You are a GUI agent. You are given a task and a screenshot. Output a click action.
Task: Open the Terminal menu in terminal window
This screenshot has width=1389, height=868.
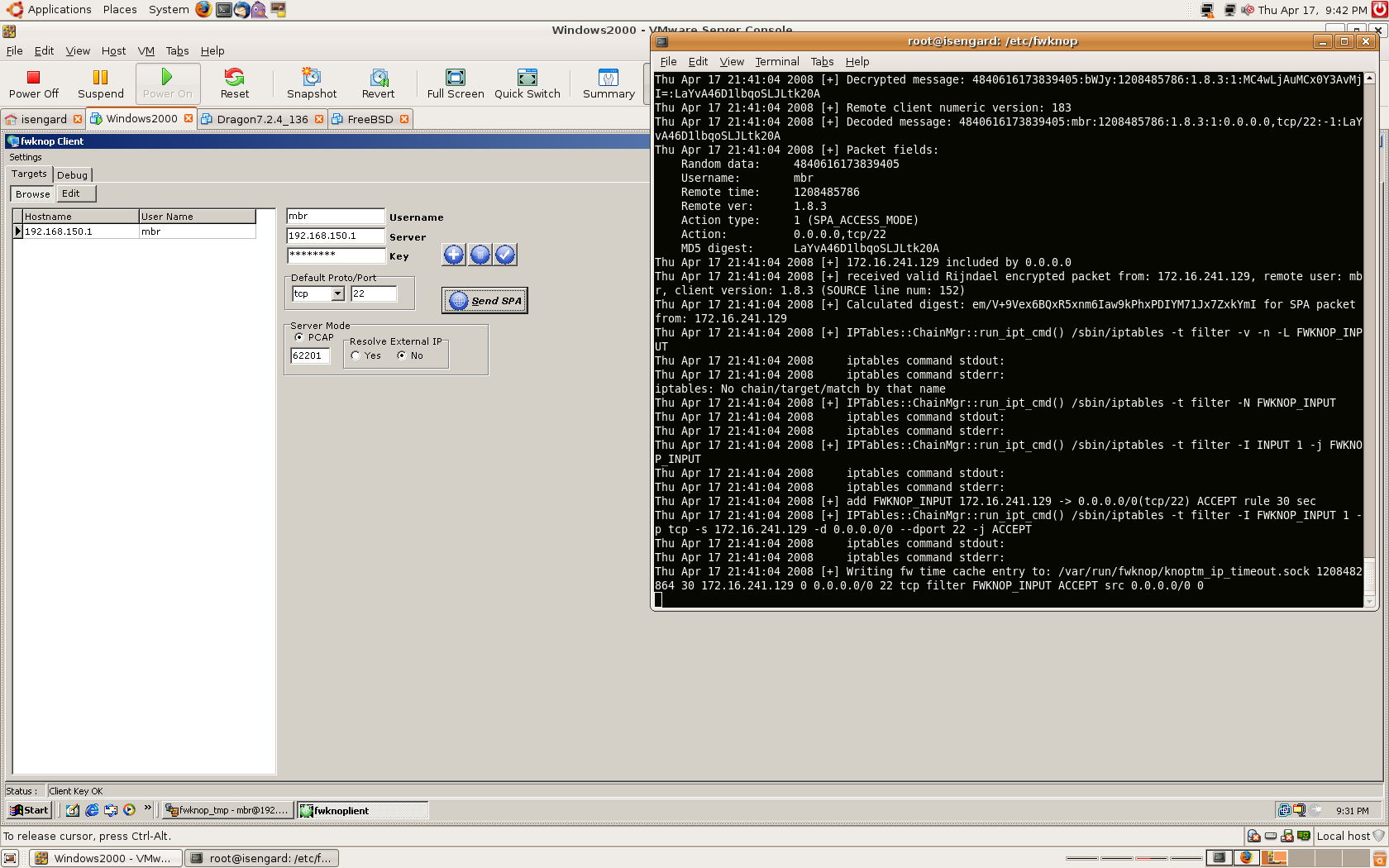(x=776, y=61)
